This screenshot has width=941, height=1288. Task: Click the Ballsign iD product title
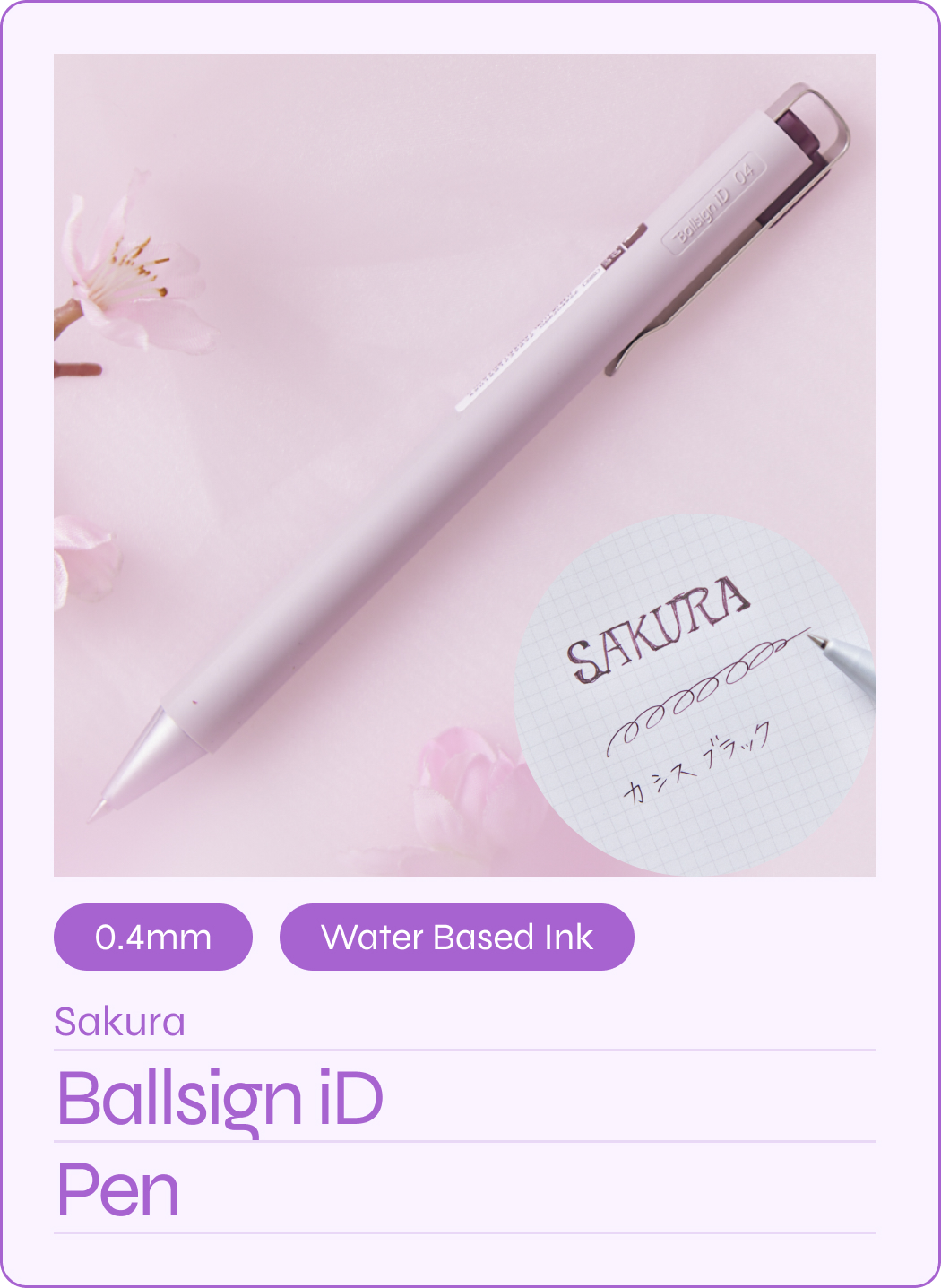coord(220,1099)
